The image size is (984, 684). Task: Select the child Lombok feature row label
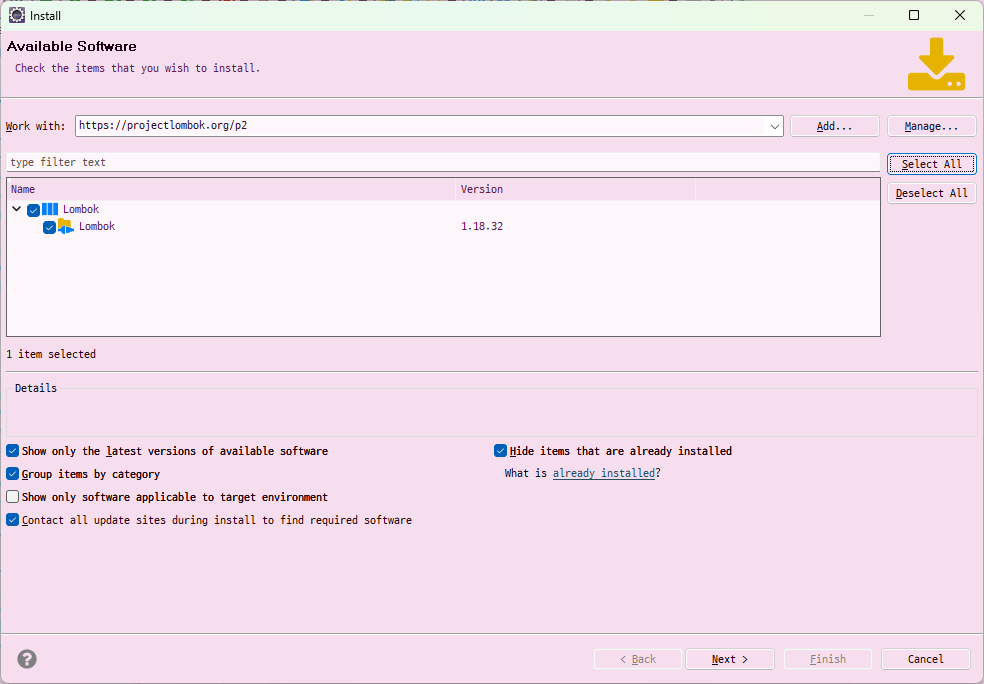click(x=97, y=226)
